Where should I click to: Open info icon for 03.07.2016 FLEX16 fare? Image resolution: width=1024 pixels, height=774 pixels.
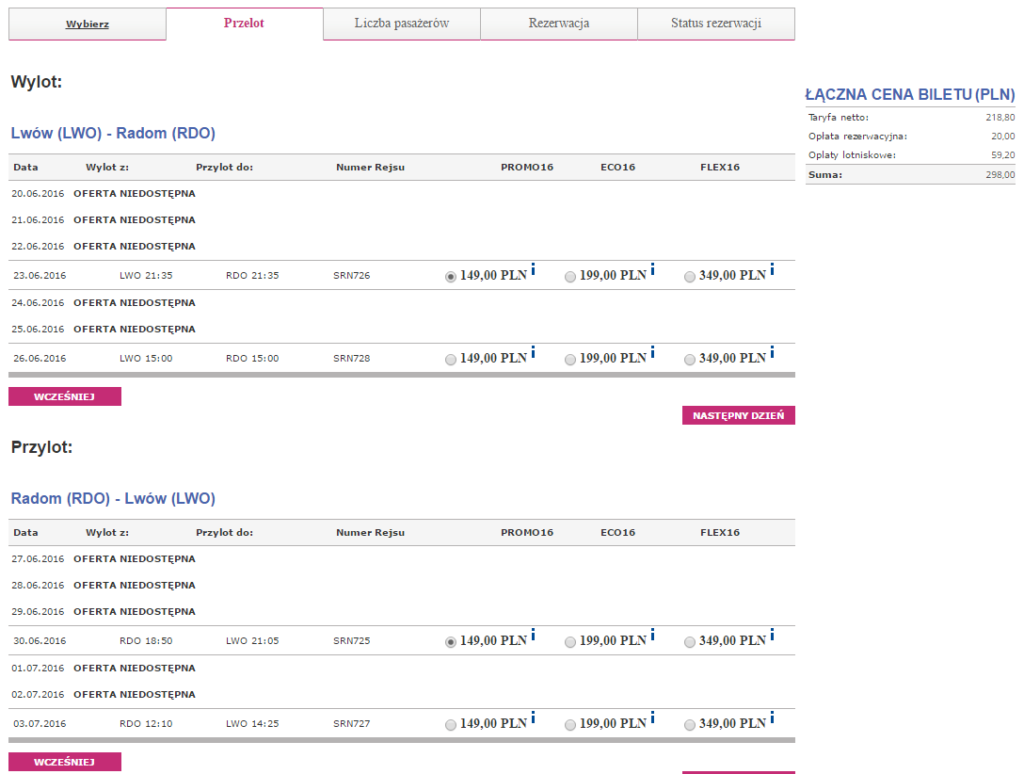point(772,717)
